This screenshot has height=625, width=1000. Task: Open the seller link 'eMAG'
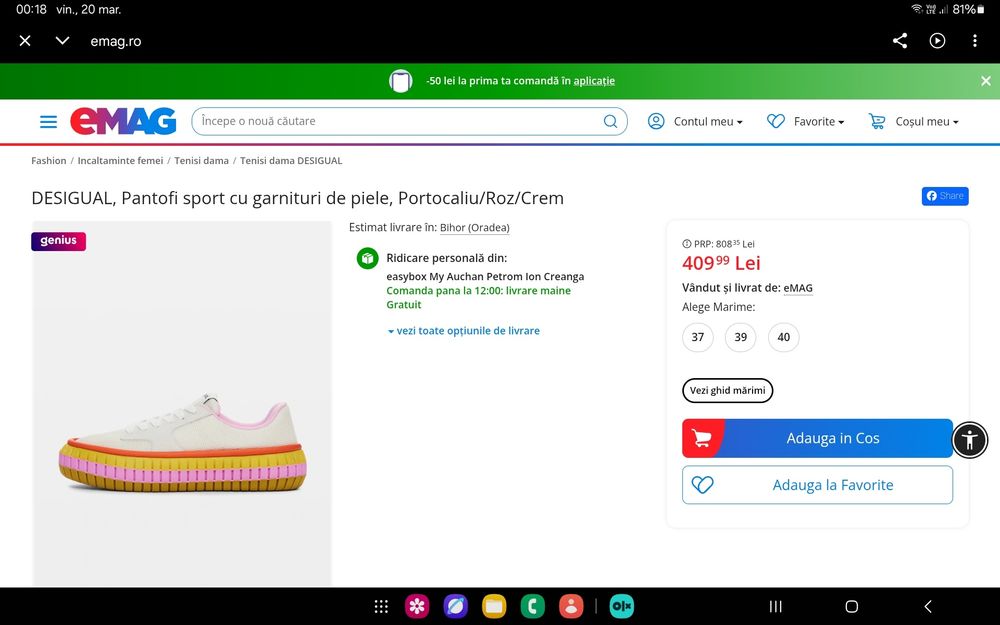(798, 288)
